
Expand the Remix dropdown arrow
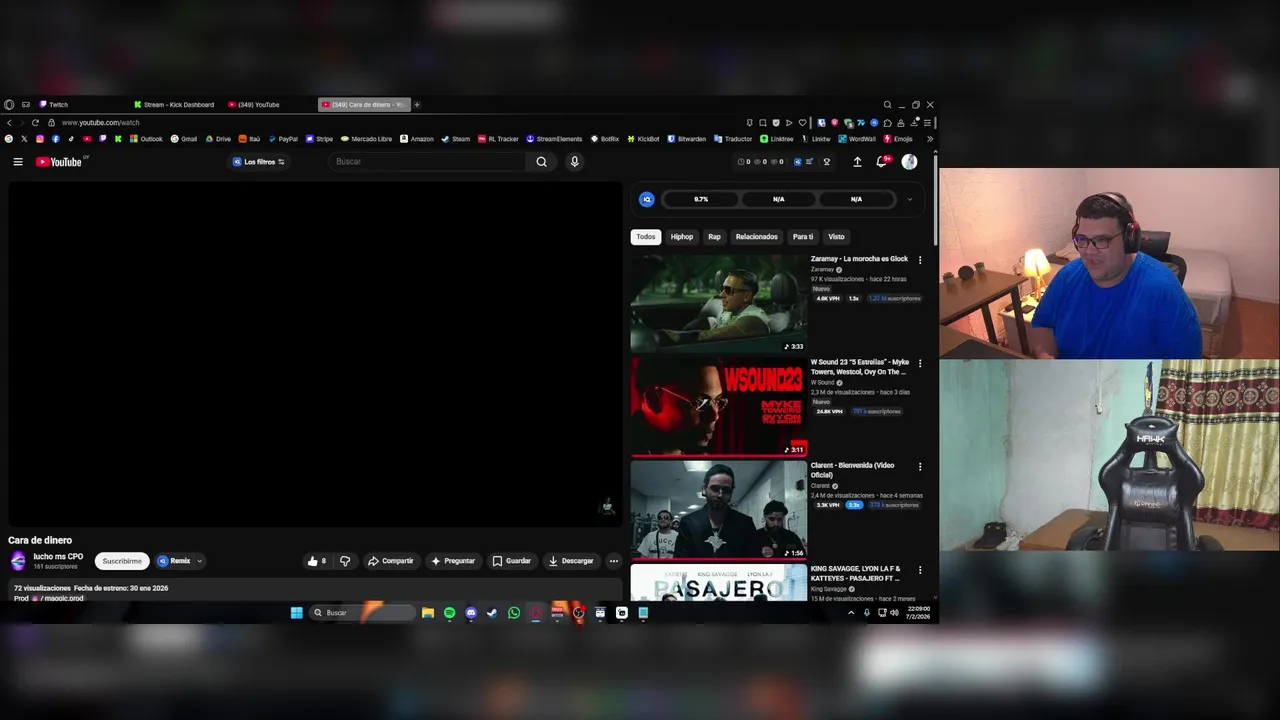tap(199, 561)
